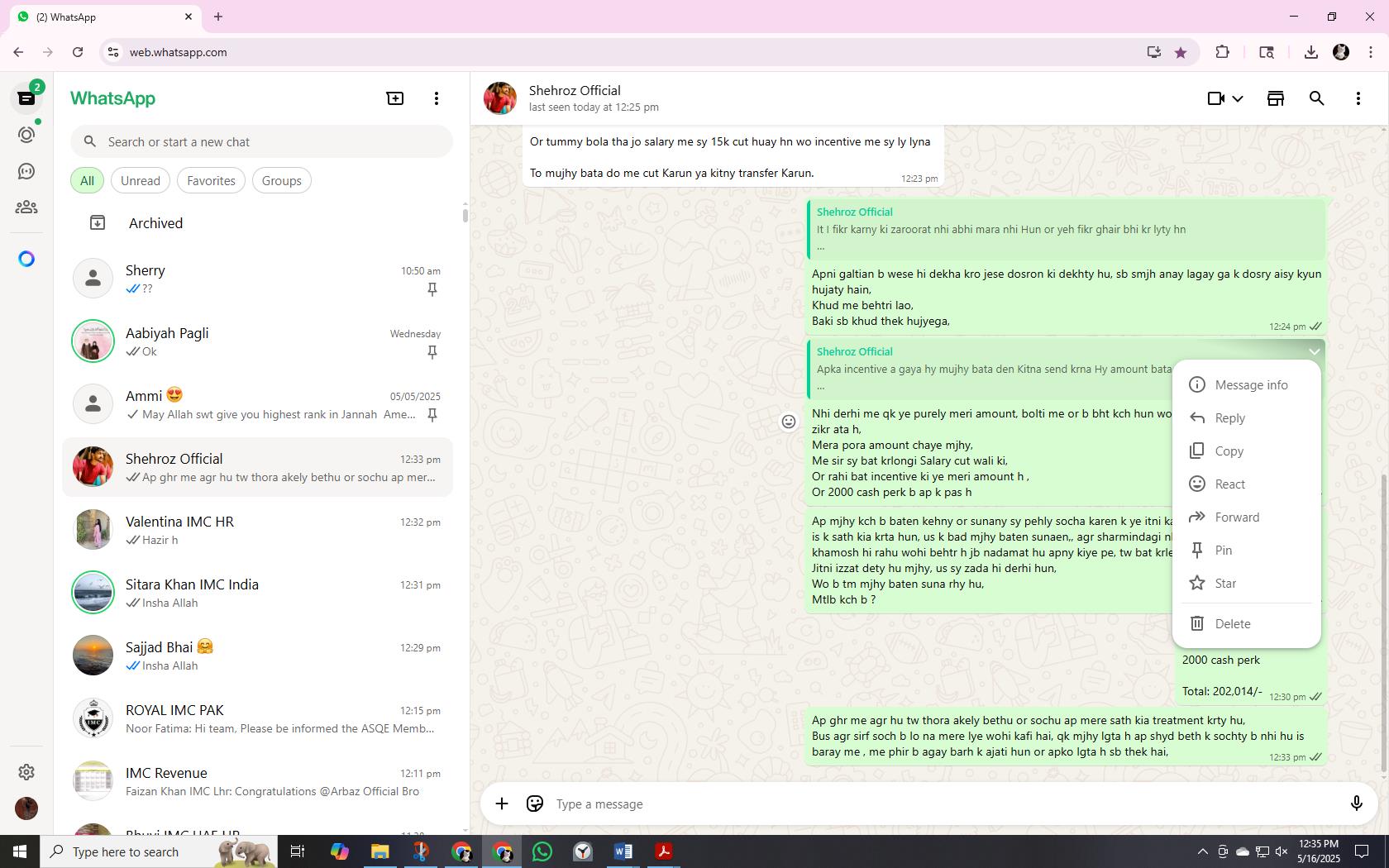The width and height of the screenshot is (1389, 868).
Task: Click quoted reply starting 'It I fikr karny'
Action: (1067, 229)
